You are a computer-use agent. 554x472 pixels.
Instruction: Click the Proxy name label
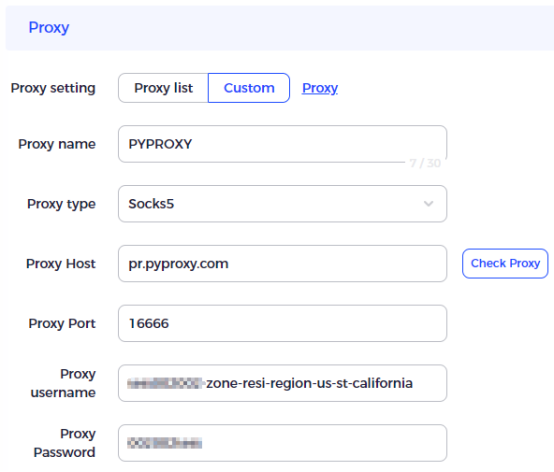(x=57, y=144)
